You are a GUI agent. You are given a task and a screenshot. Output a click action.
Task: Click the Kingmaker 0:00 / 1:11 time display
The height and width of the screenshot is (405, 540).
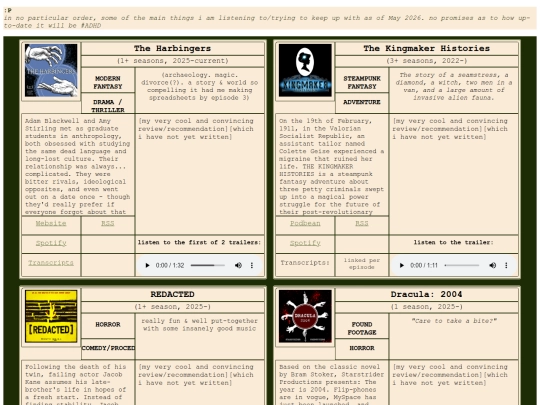[424, 265]
